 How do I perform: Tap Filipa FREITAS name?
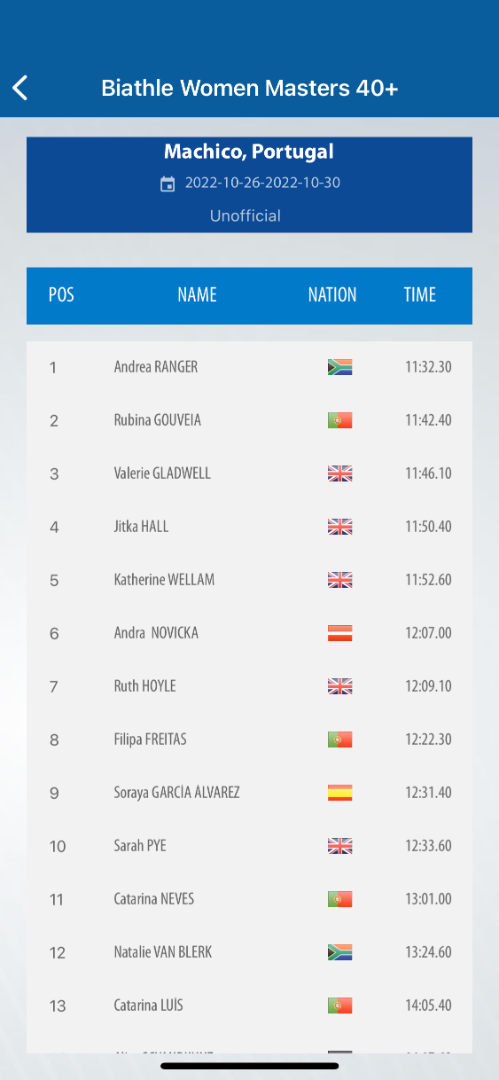pyautogui.click(x=150, y=740)
